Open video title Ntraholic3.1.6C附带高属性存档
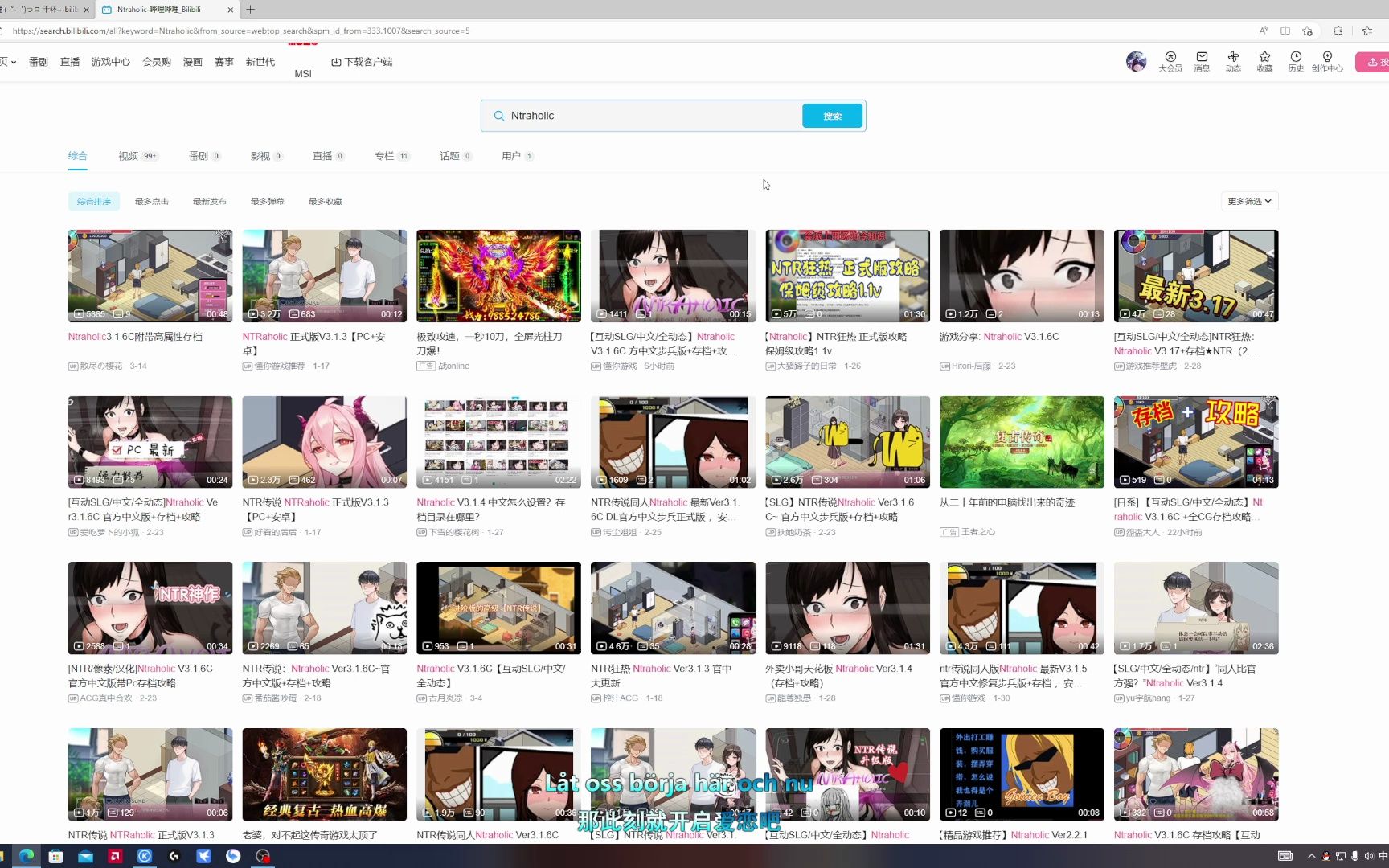1389x868 pixels. [x=135, y=337]
